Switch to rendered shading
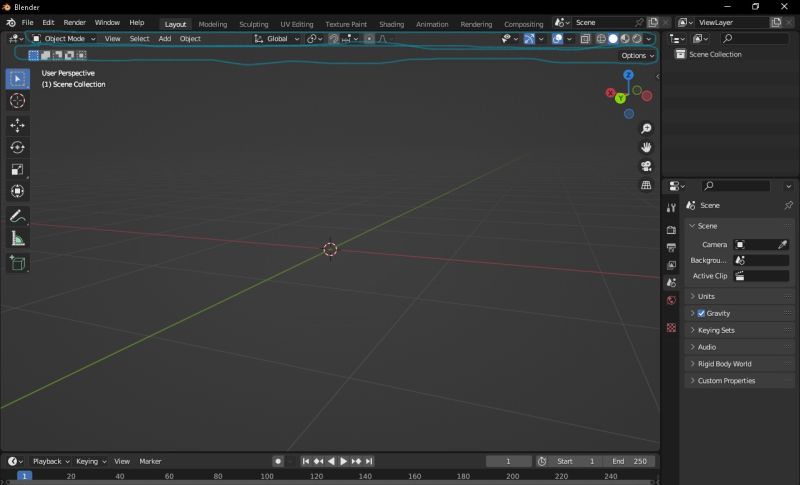The height and width of the screenshot is (485, 800). (637, 39)
